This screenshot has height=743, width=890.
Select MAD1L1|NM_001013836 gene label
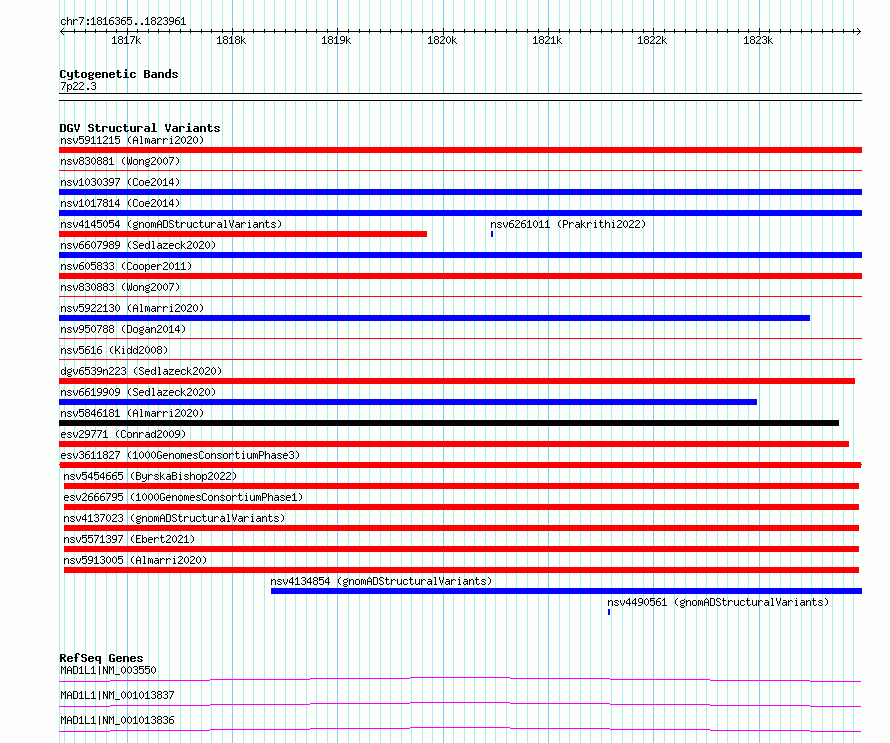[117, 720]
